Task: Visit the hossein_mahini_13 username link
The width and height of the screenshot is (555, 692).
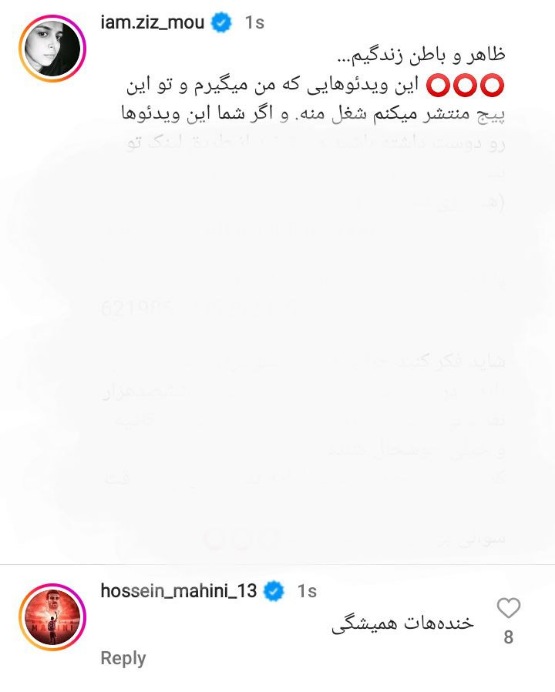Action: (x=179, y=590)
